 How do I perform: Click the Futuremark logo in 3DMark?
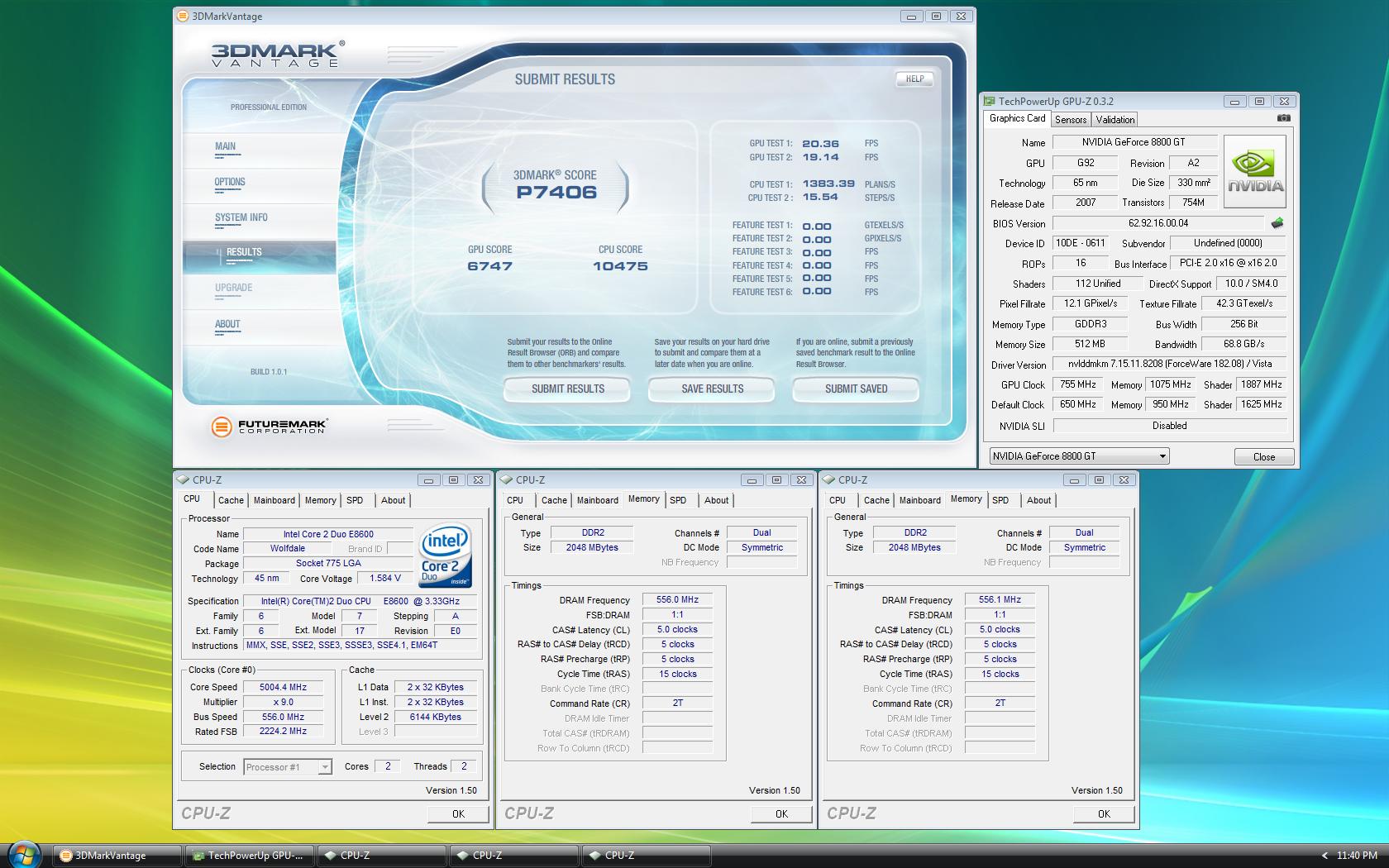270,426
